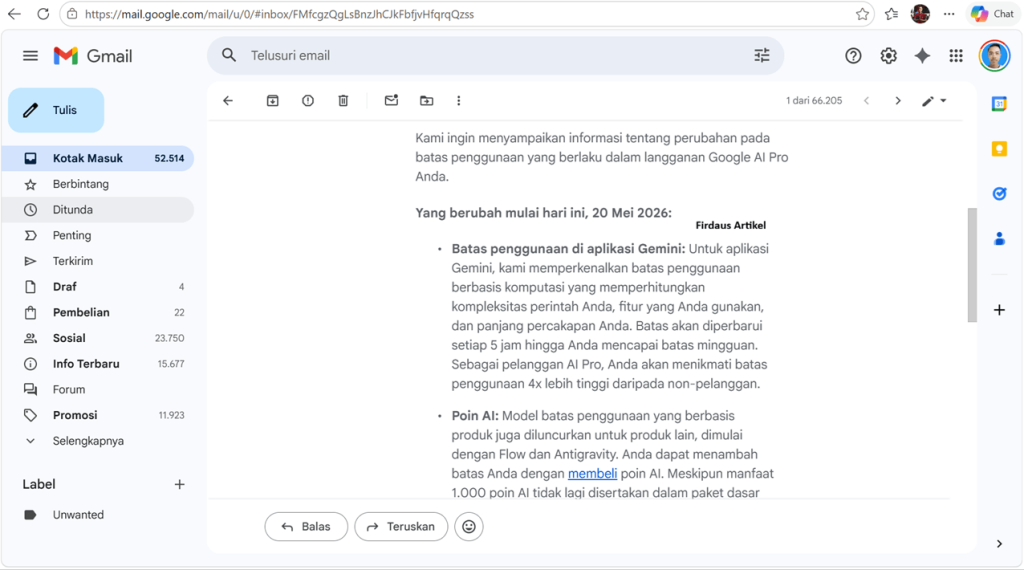Screen dimensions: 1024x570
Task: Archive this email
Action: point(272,101)
